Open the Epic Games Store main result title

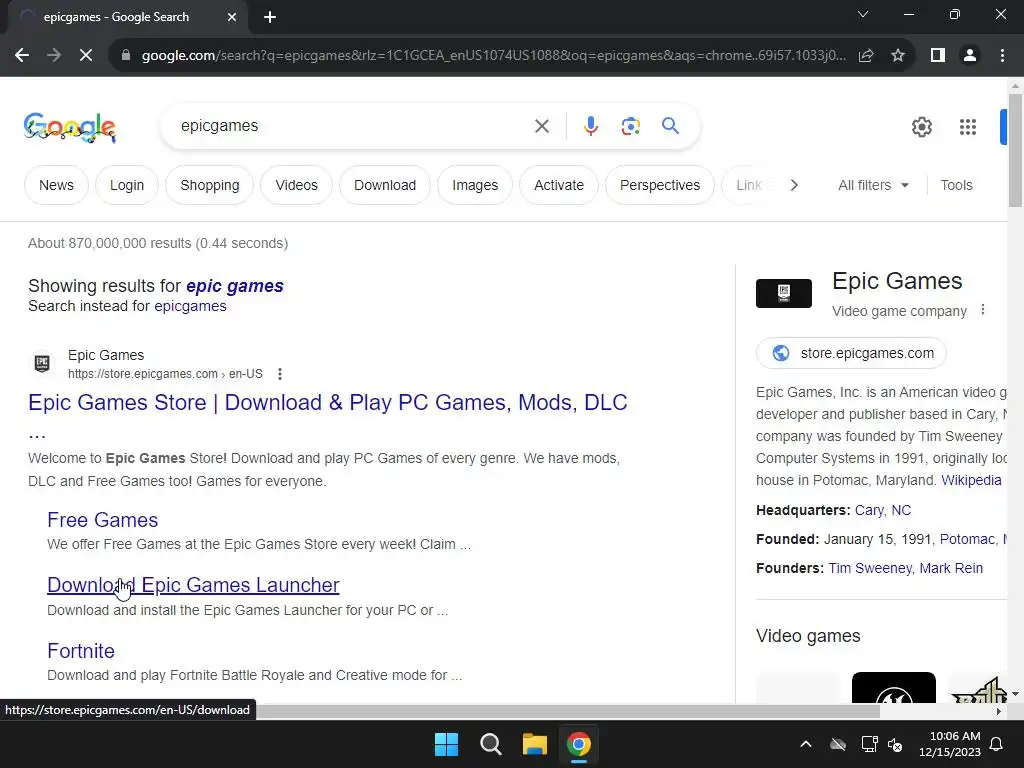coord(328,402)
